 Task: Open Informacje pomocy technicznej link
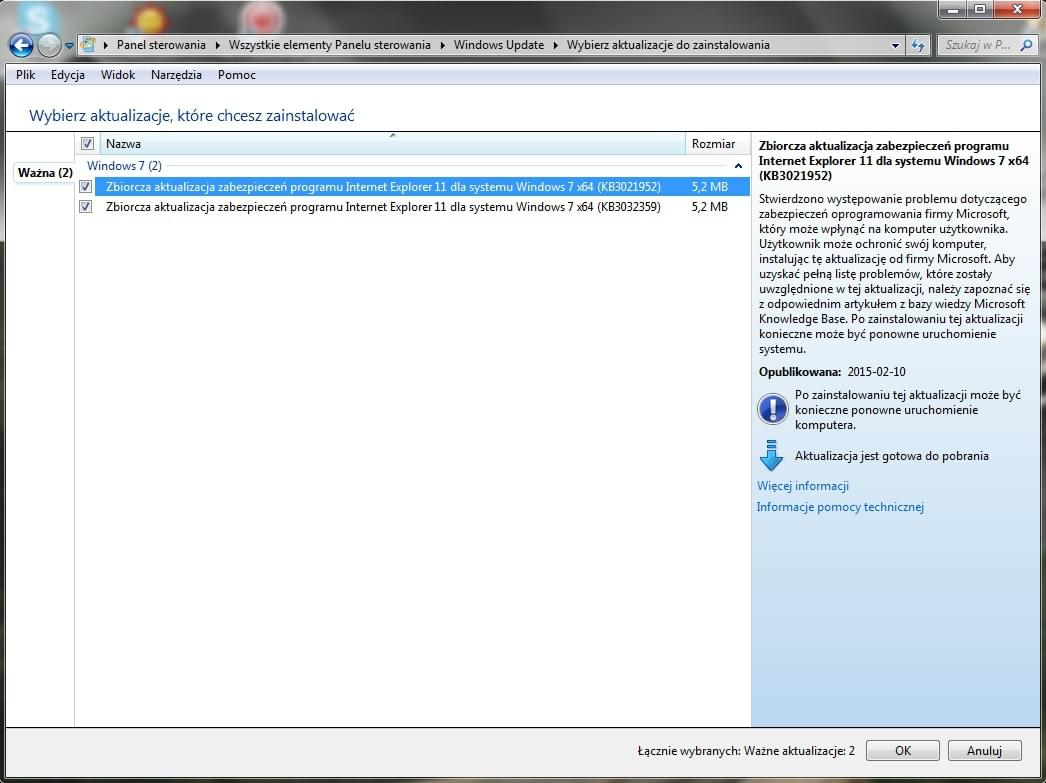840,507
